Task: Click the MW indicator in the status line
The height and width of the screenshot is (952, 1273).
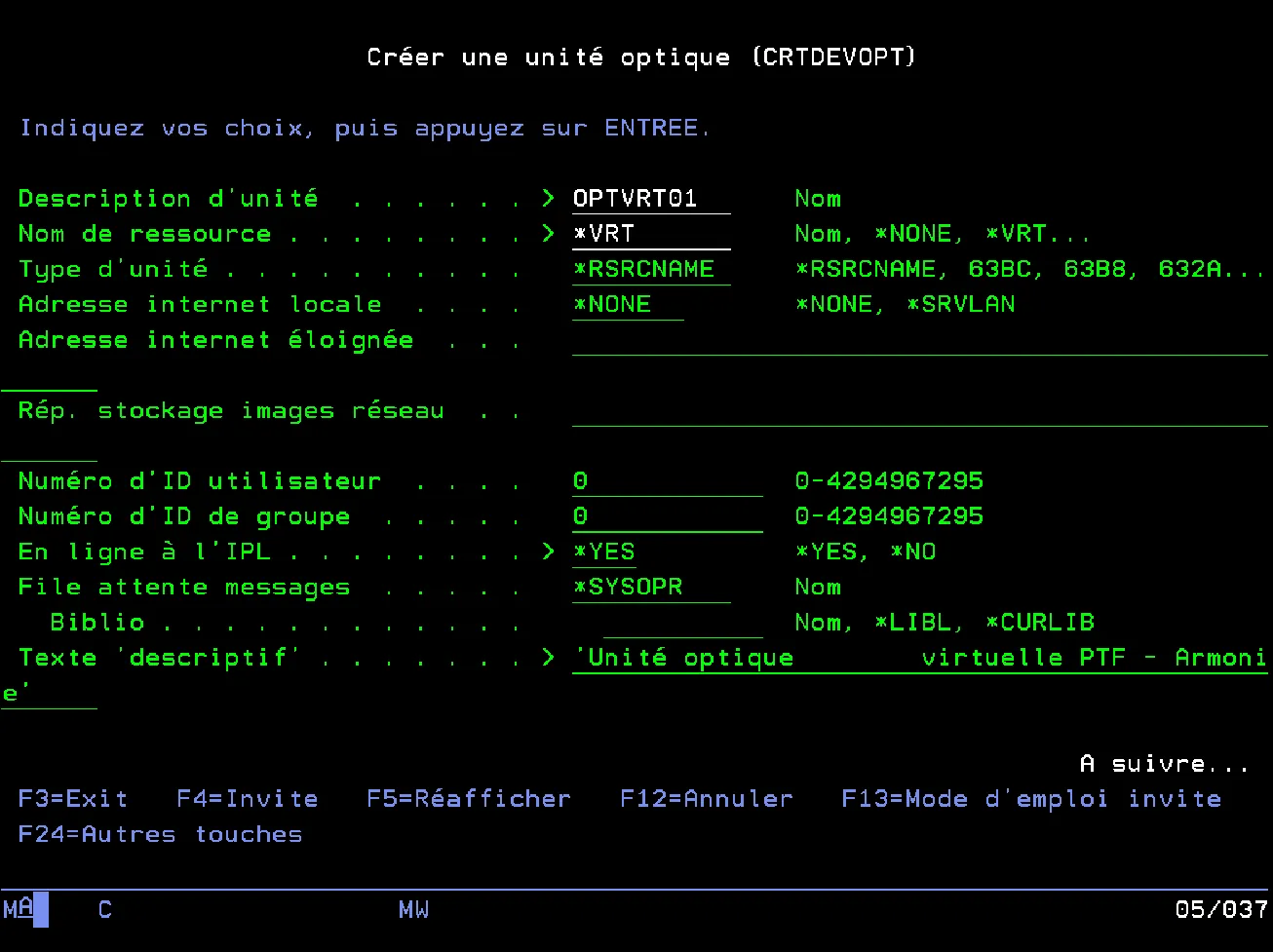Action: pyautogui.click(x=413, y=910)
